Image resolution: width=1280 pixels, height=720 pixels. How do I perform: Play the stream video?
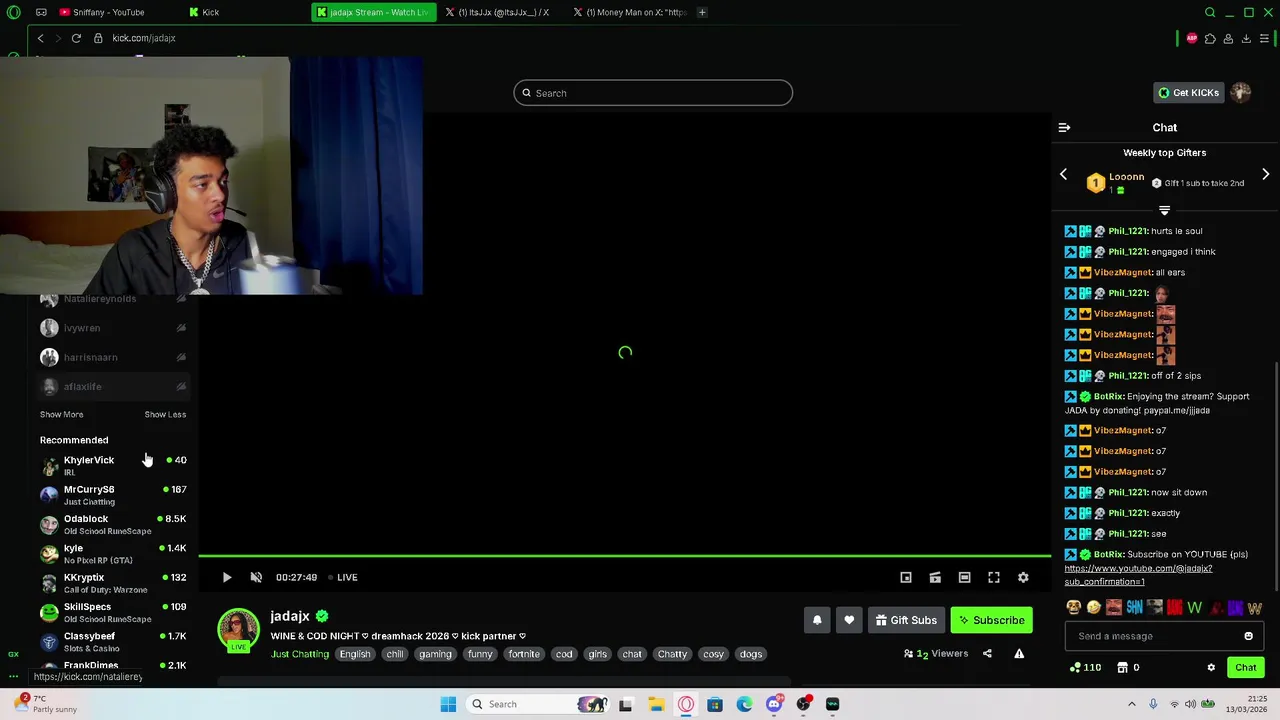(226, 577)
